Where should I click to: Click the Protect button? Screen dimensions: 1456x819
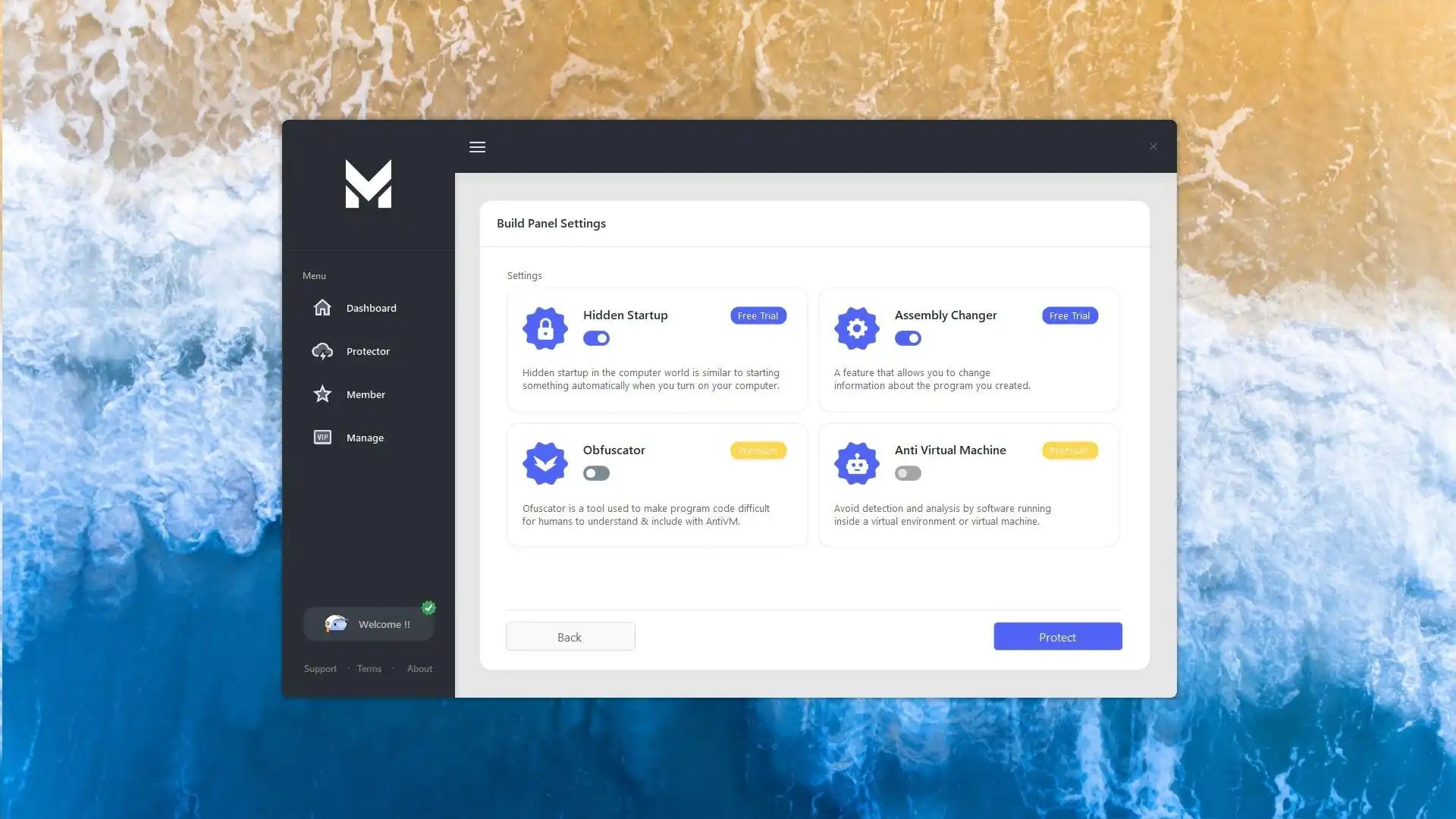pyautogui.click(x=1057, y=637)
